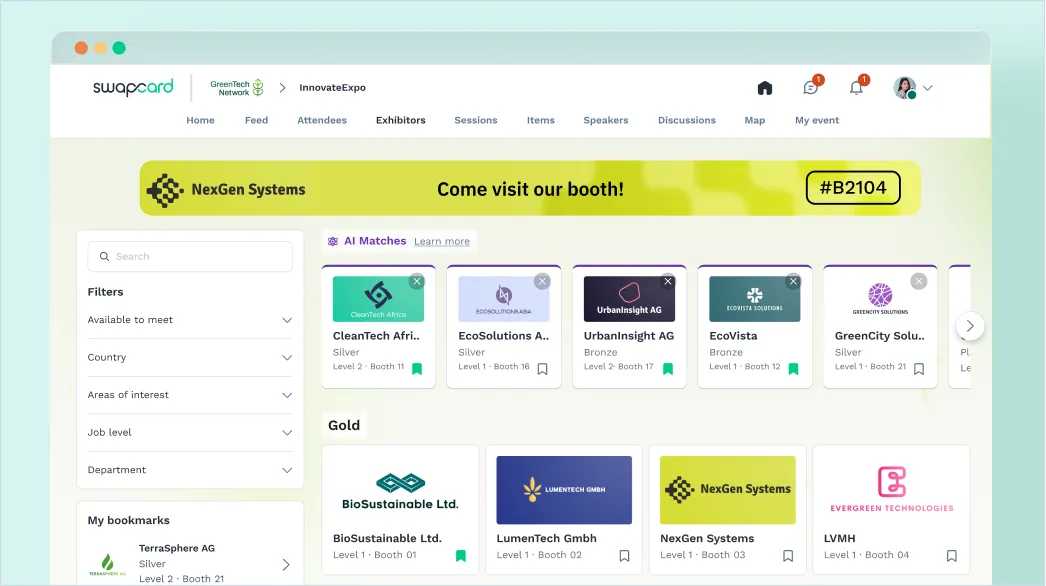Go to home via house icon
The image size is (1046, 586).
[x=764, y=88]
